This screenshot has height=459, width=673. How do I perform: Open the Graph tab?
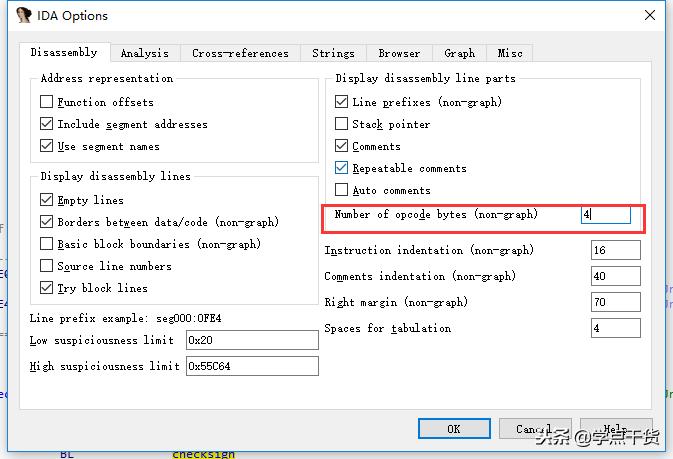[460, 54]
